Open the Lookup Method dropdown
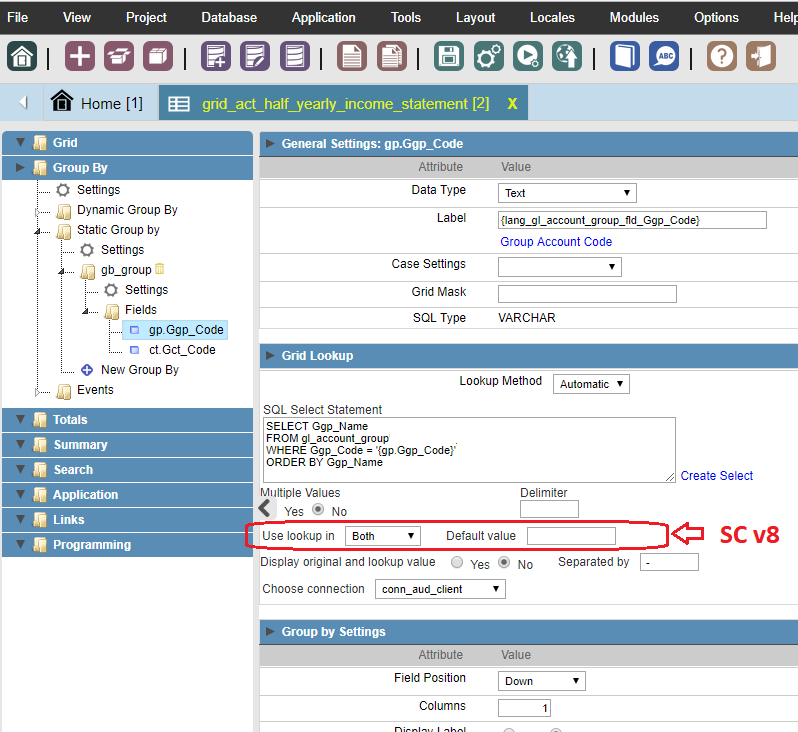This screenshot has height=732, width=798. (x=591, y=384)
